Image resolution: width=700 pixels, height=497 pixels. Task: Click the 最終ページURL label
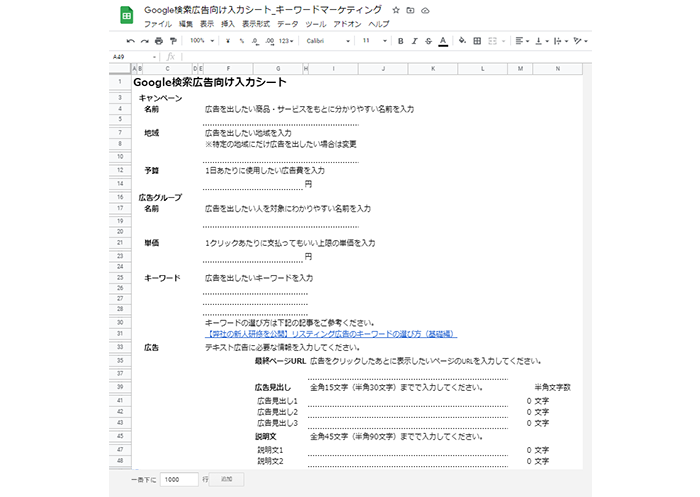[x=280, y=361]
